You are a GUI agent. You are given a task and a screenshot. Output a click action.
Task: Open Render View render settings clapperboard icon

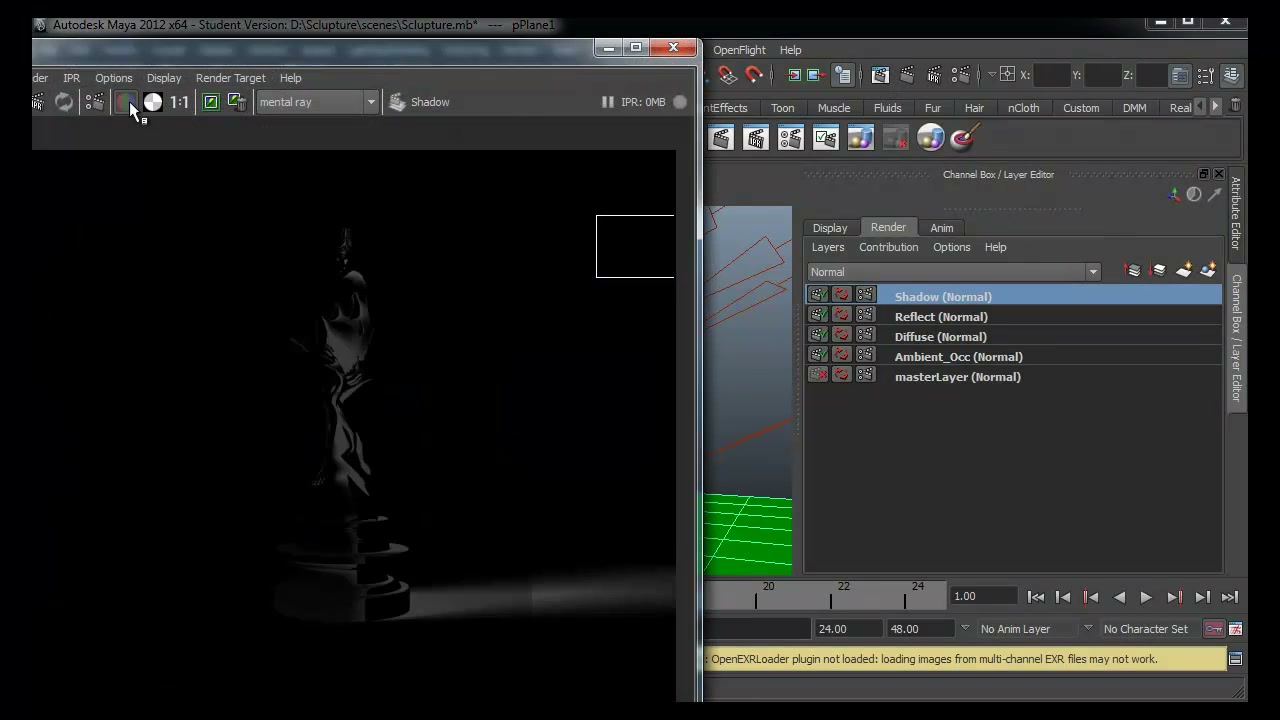tap(95, 102)
